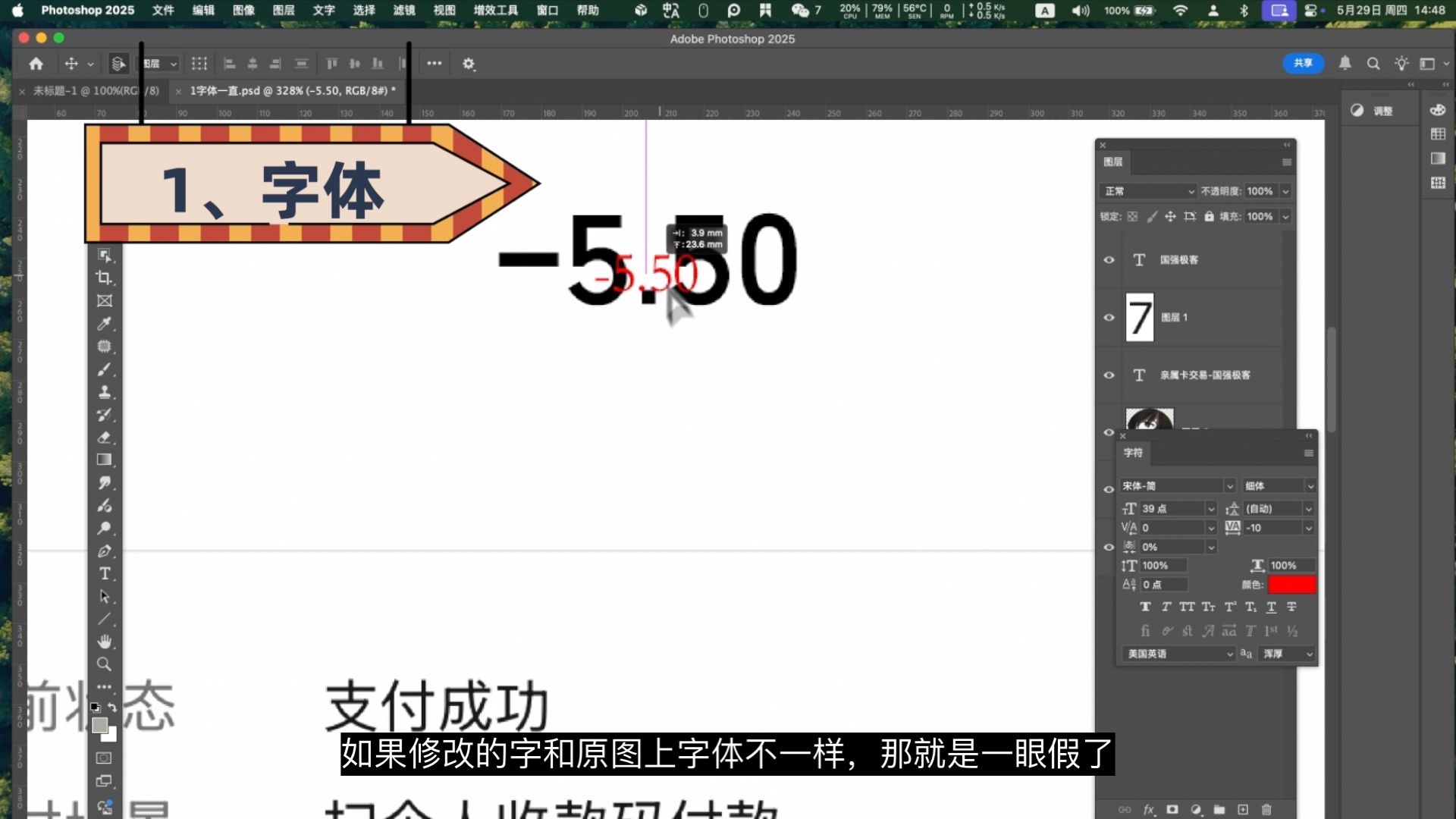This screenshot has width=1456, height=819.
Task: Open the notifications bell
Action: pos(1345,63)
